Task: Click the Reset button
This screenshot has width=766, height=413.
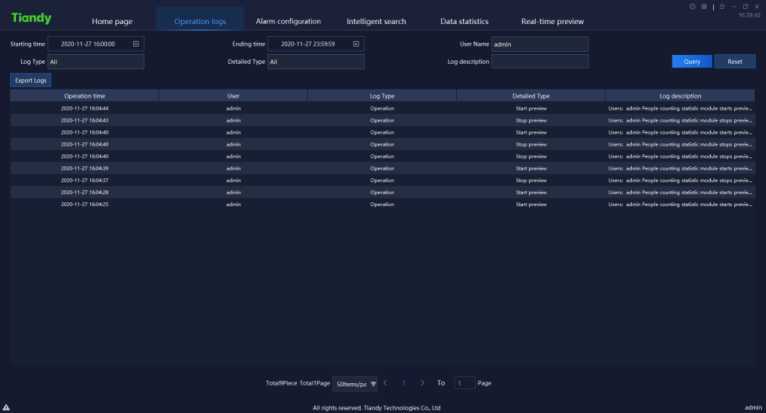Action: pyautogui.click(x=734, y=61)
